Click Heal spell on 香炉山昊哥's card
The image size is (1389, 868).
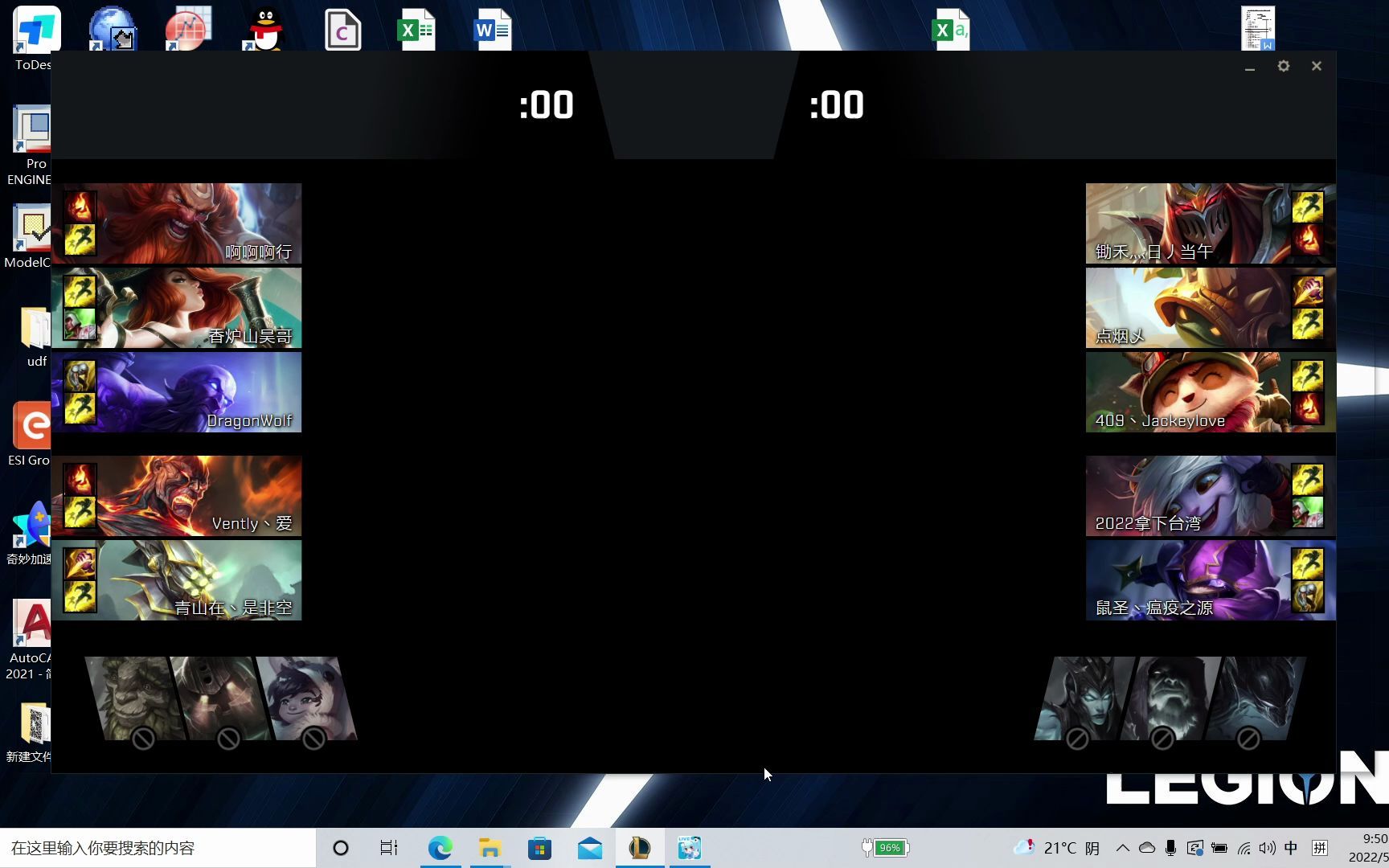[80, 324]
